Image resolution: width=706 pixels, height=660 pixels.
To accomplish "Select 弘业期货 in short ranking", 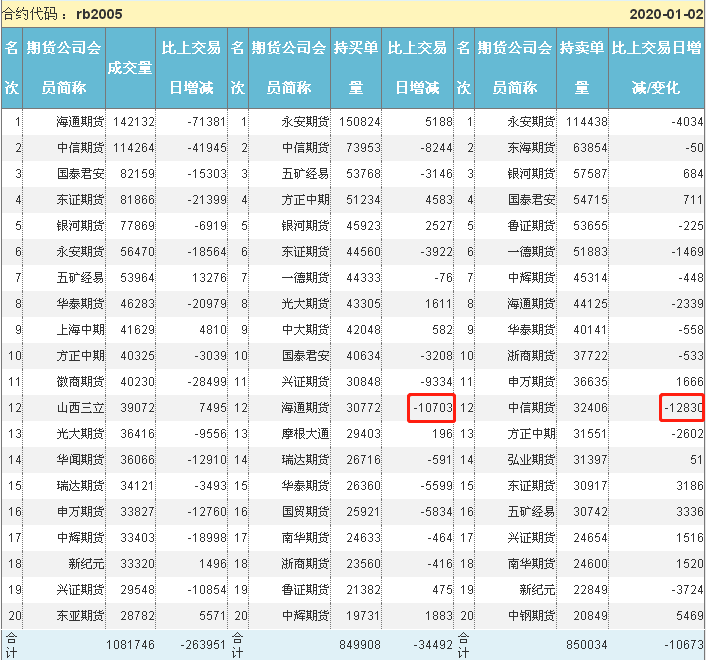I will 531,460.
